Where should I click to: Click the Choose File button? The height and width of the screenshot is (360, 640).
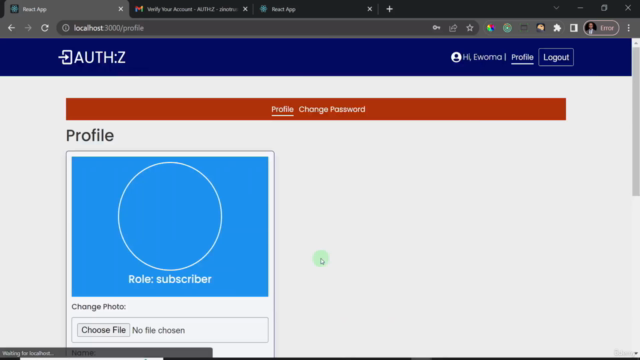click(103, 330)
